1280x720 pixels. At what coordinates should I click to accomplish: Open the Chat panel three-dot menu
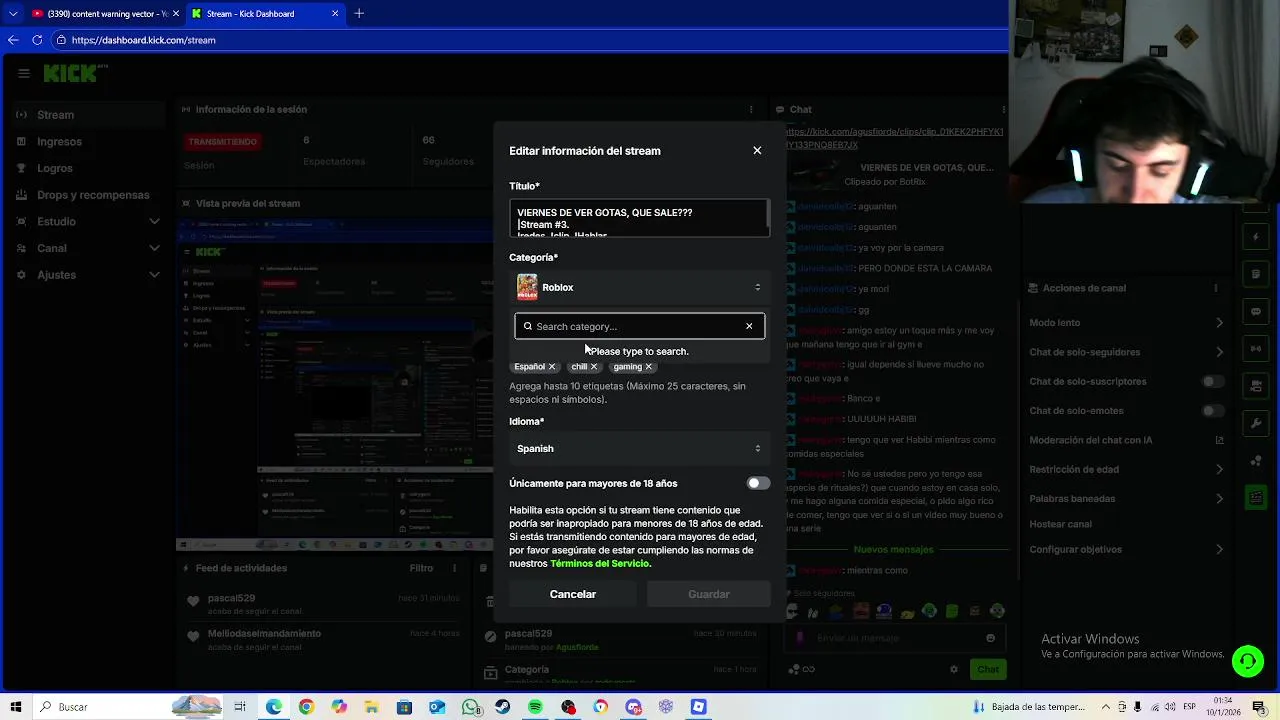click(1004, 109)
